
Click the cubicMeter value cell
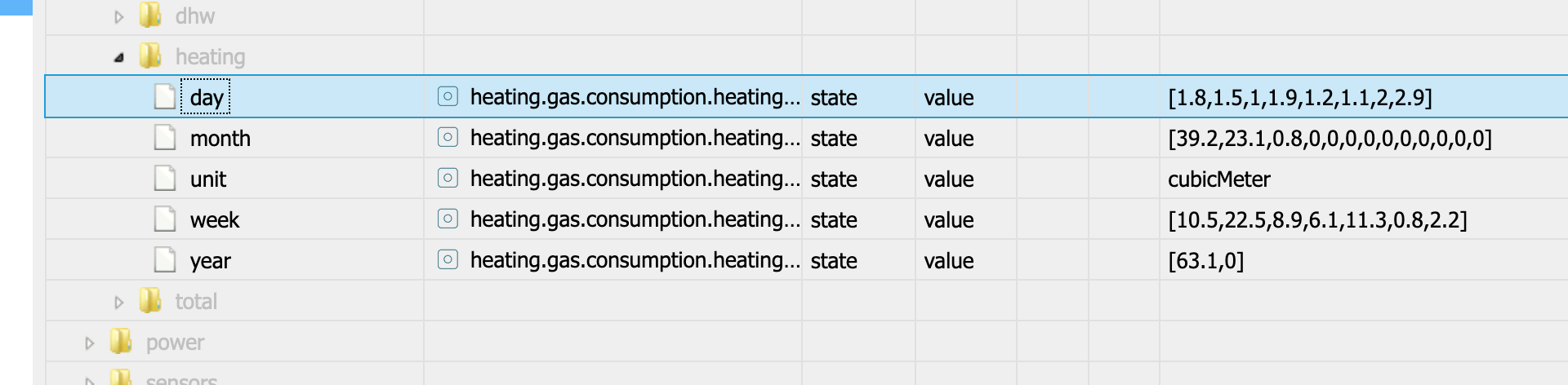1219,179
